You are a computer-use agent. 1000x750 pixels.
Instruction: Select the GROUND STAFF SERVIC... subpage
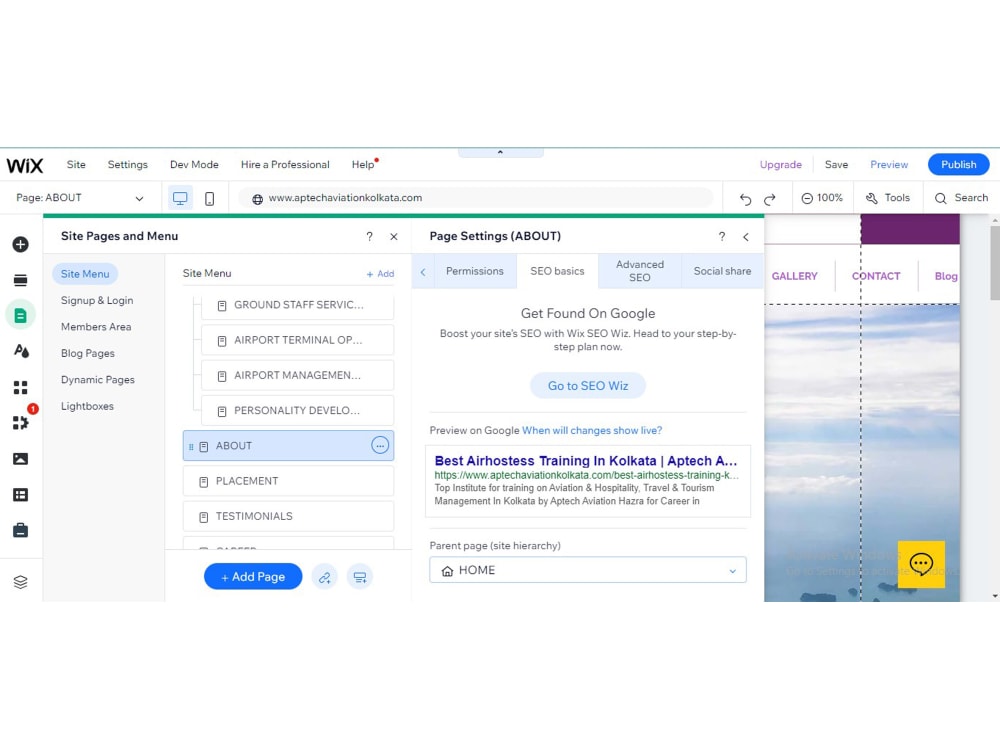coord(297,305)
